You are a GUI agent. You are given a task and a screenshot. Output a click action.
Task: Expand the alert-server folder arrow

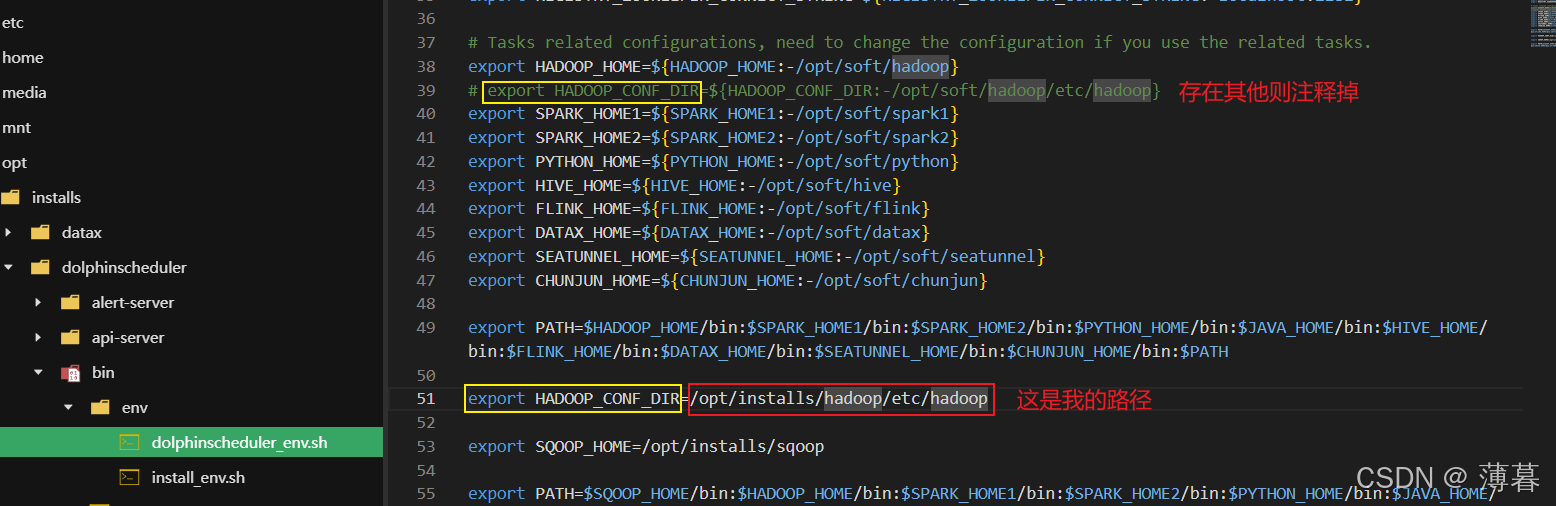[39, 302]
